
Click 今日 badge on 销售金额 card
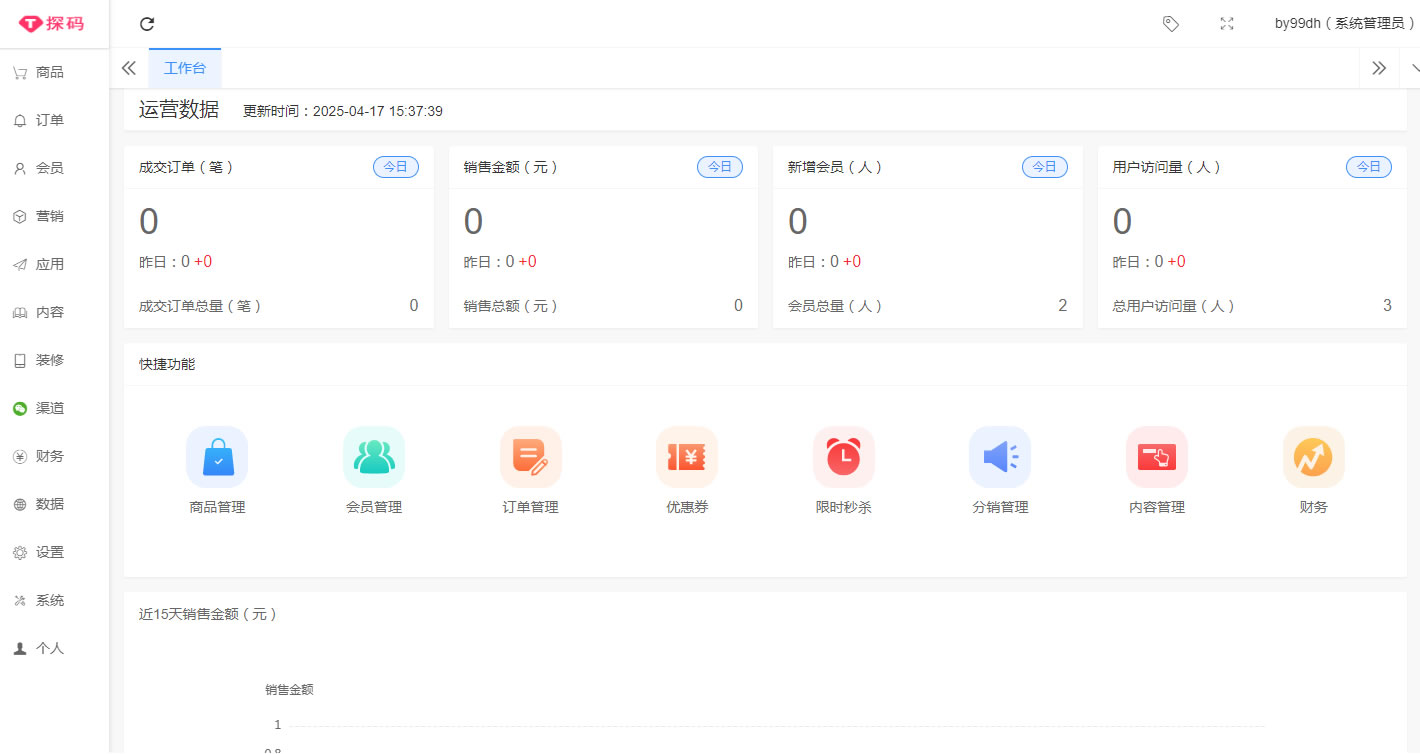point(720,167)
